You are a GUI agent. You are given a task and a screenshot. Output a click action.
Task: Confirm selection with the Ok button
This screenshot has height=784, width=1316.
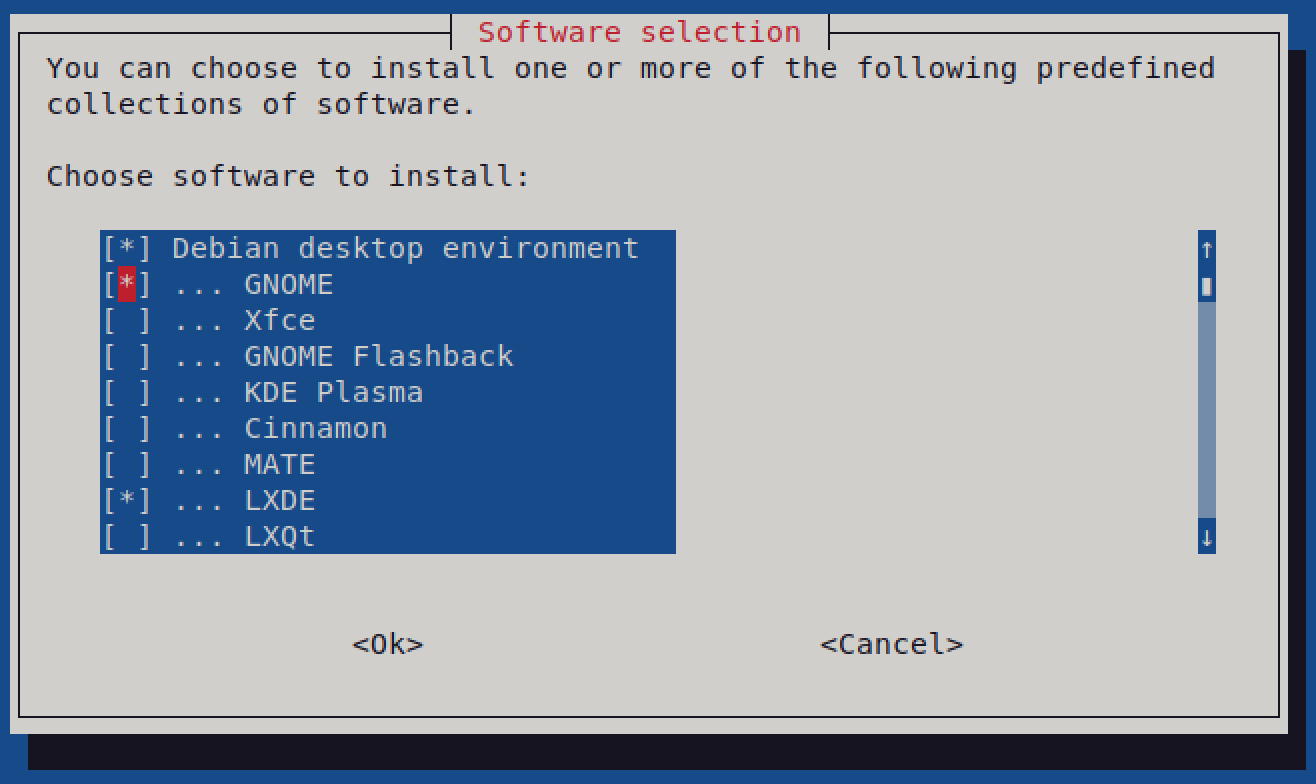pos(388,644)
